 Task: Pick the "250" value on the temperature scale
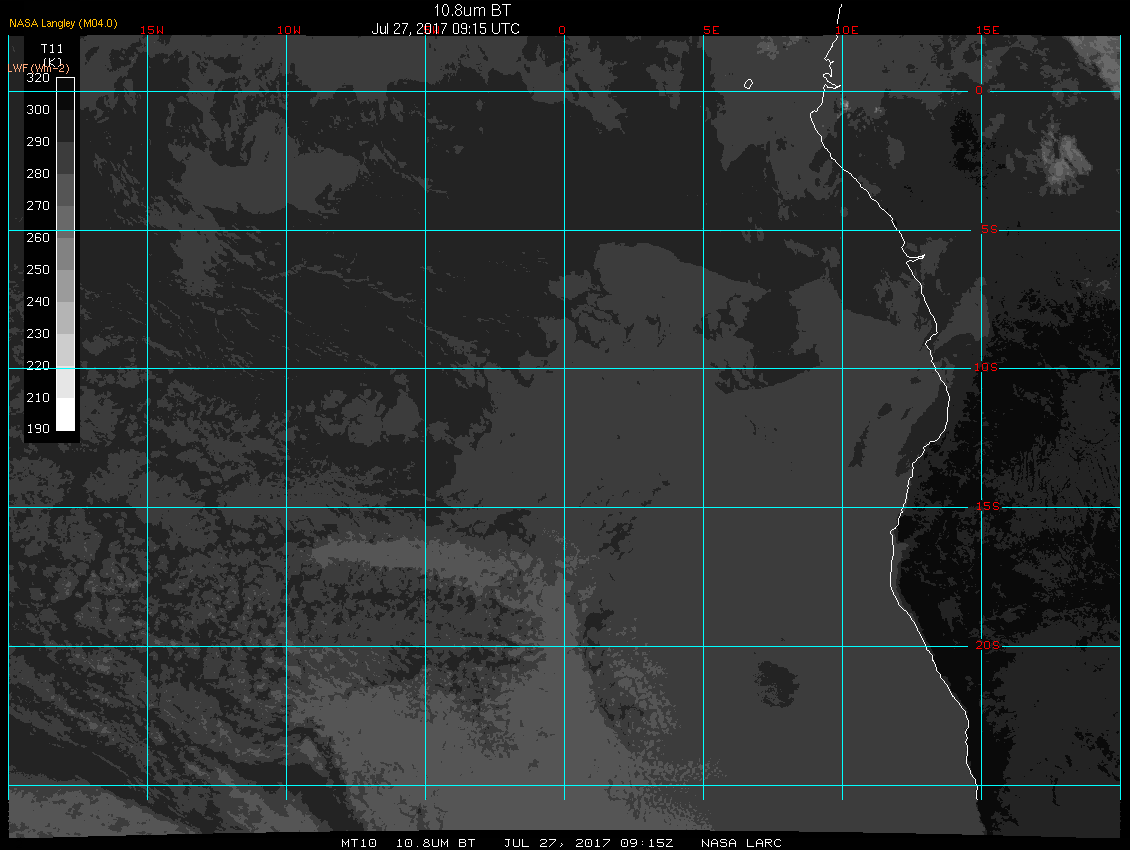(x=38, y=270)
